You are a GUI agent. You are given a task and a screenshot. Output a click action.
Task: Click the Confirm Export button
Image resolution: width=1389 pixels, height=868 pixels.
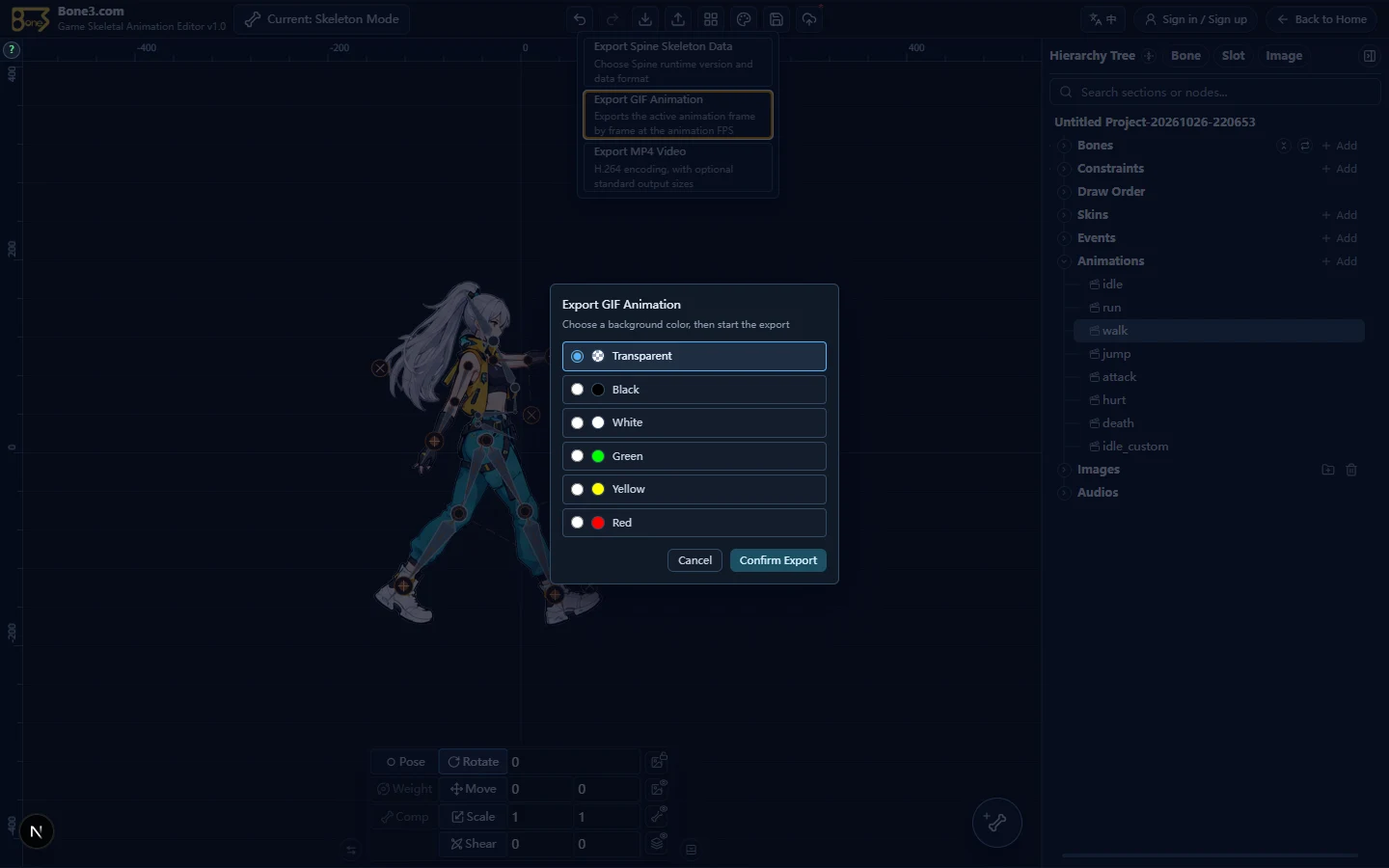pos(778,560)
